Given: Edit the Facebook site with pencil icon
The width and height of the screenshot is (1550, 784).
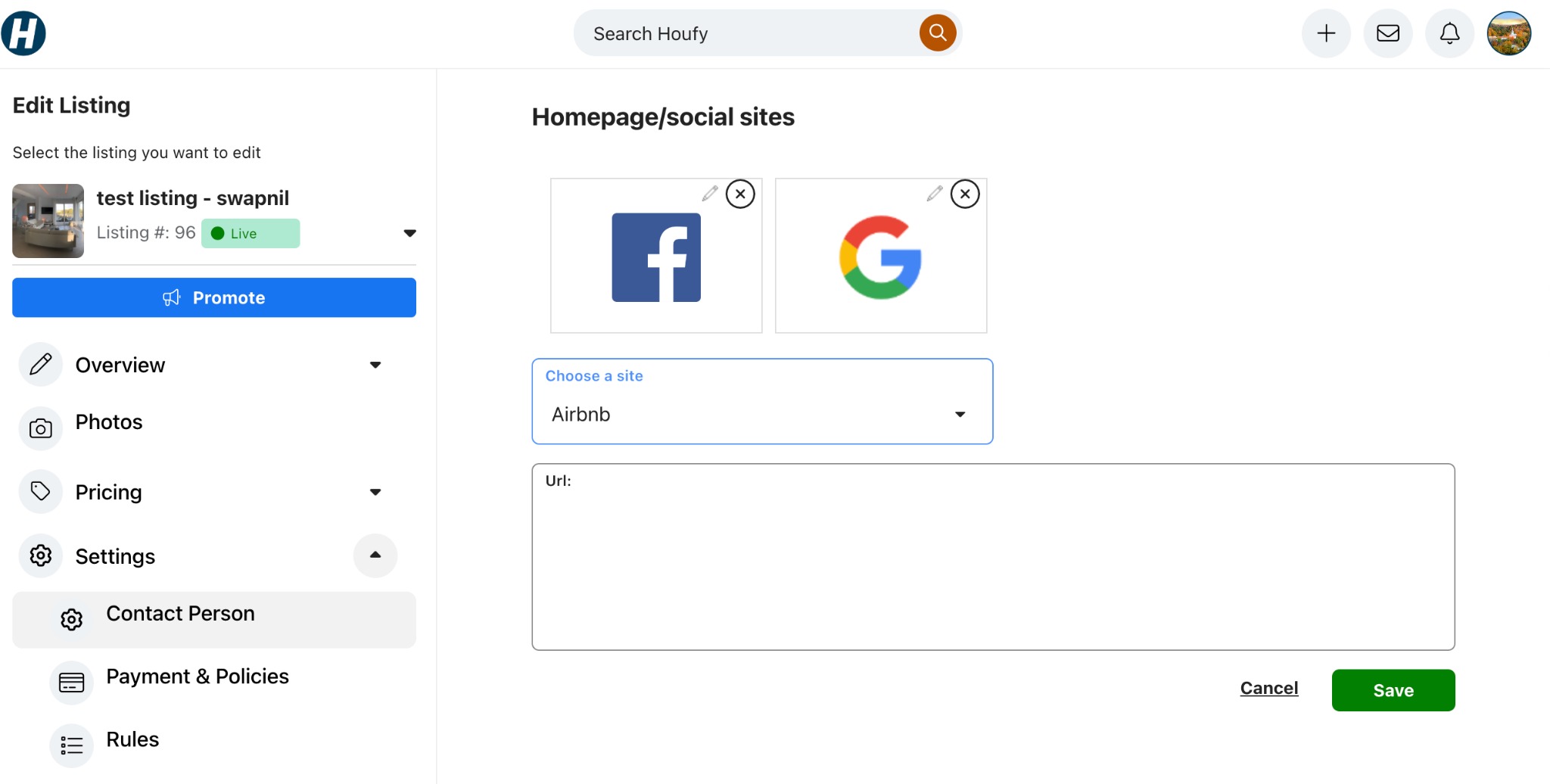Looking at the screenshot, I should (x=710, y=194).
